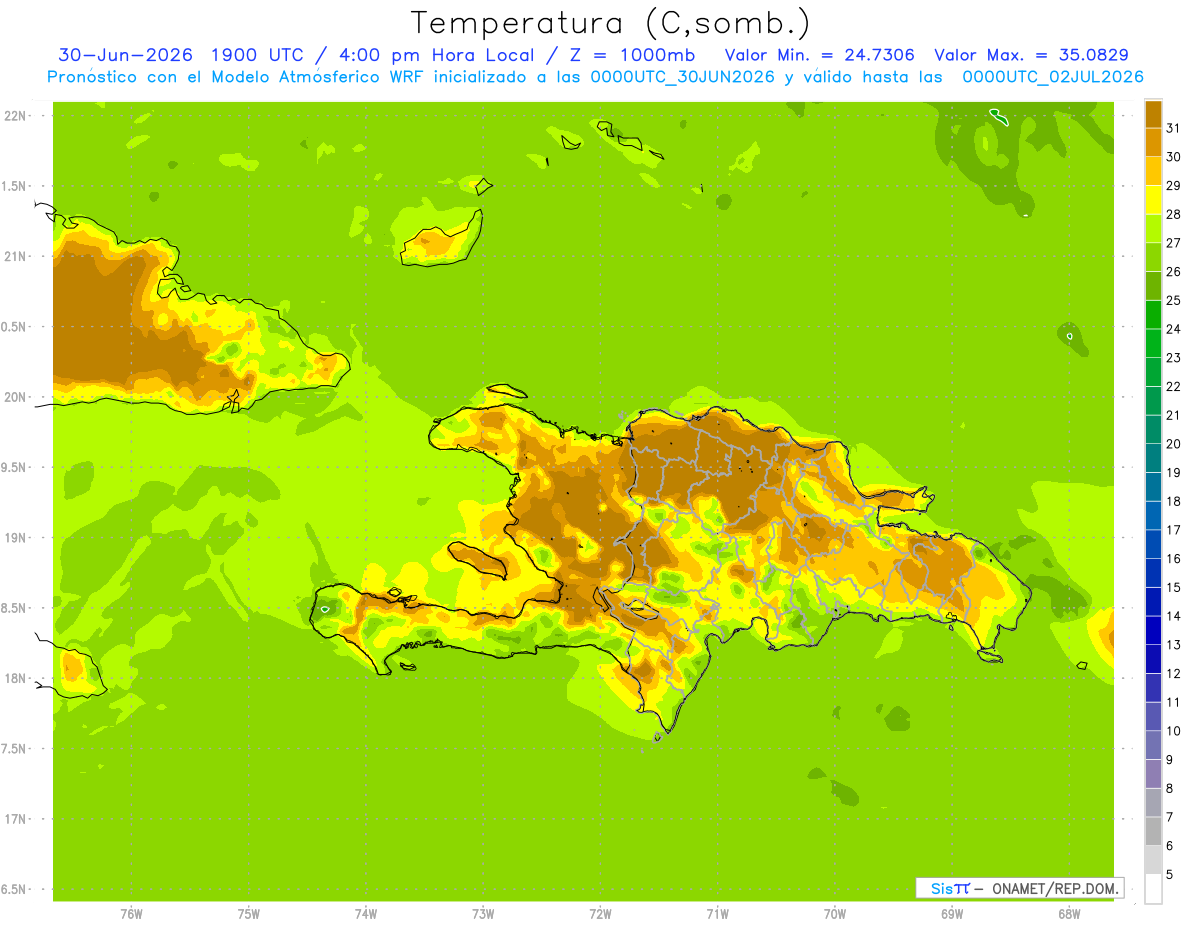Click legend value 23 on color bar

pos(1173,357)
